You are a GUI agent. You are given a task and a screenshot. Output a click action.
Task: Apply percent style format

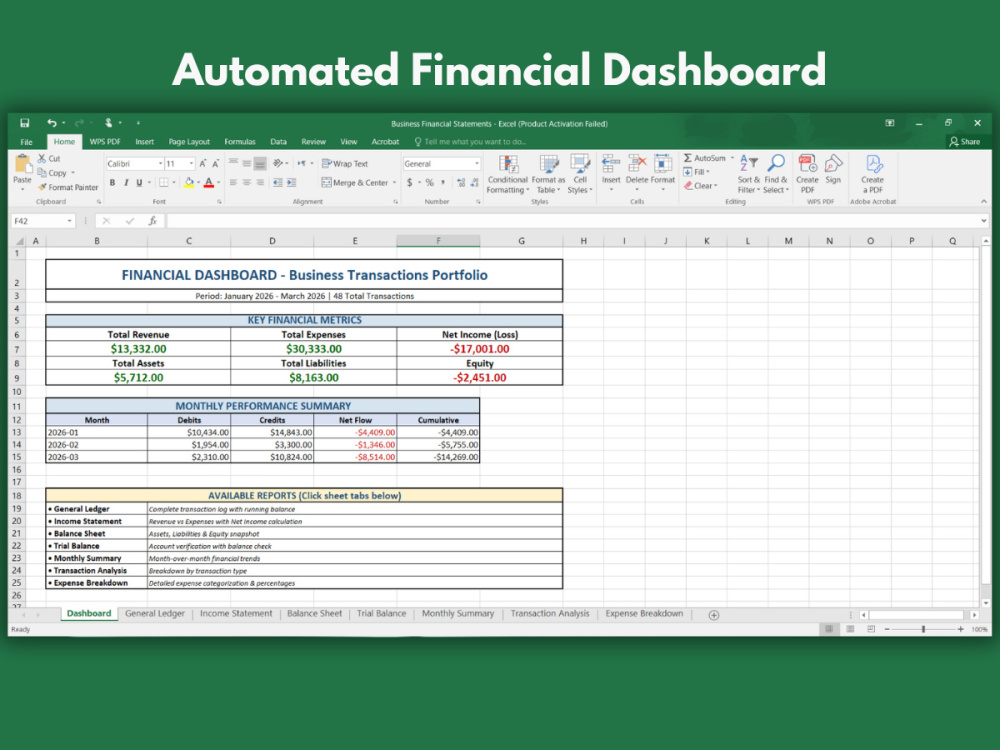coord(430,183)
